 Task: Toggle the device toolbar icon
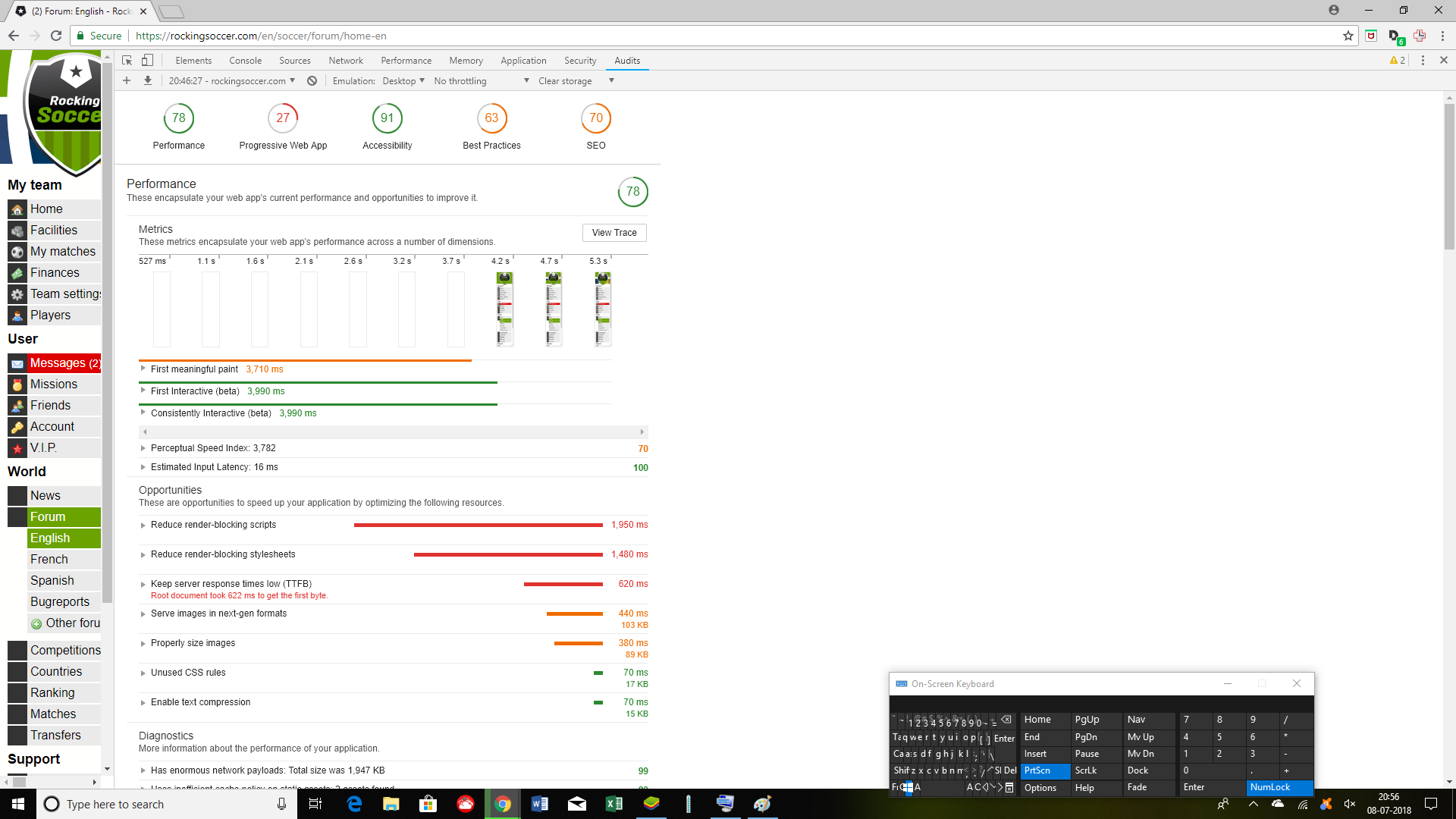(148, 61)
